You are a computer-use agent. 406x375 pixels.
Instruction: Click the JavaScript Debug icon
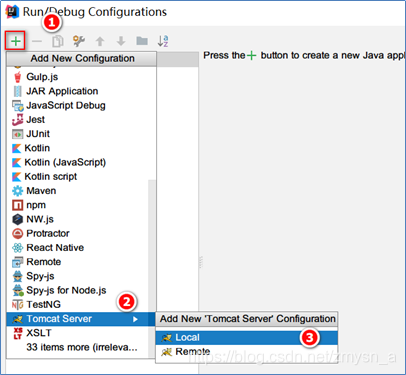(17, 106)
